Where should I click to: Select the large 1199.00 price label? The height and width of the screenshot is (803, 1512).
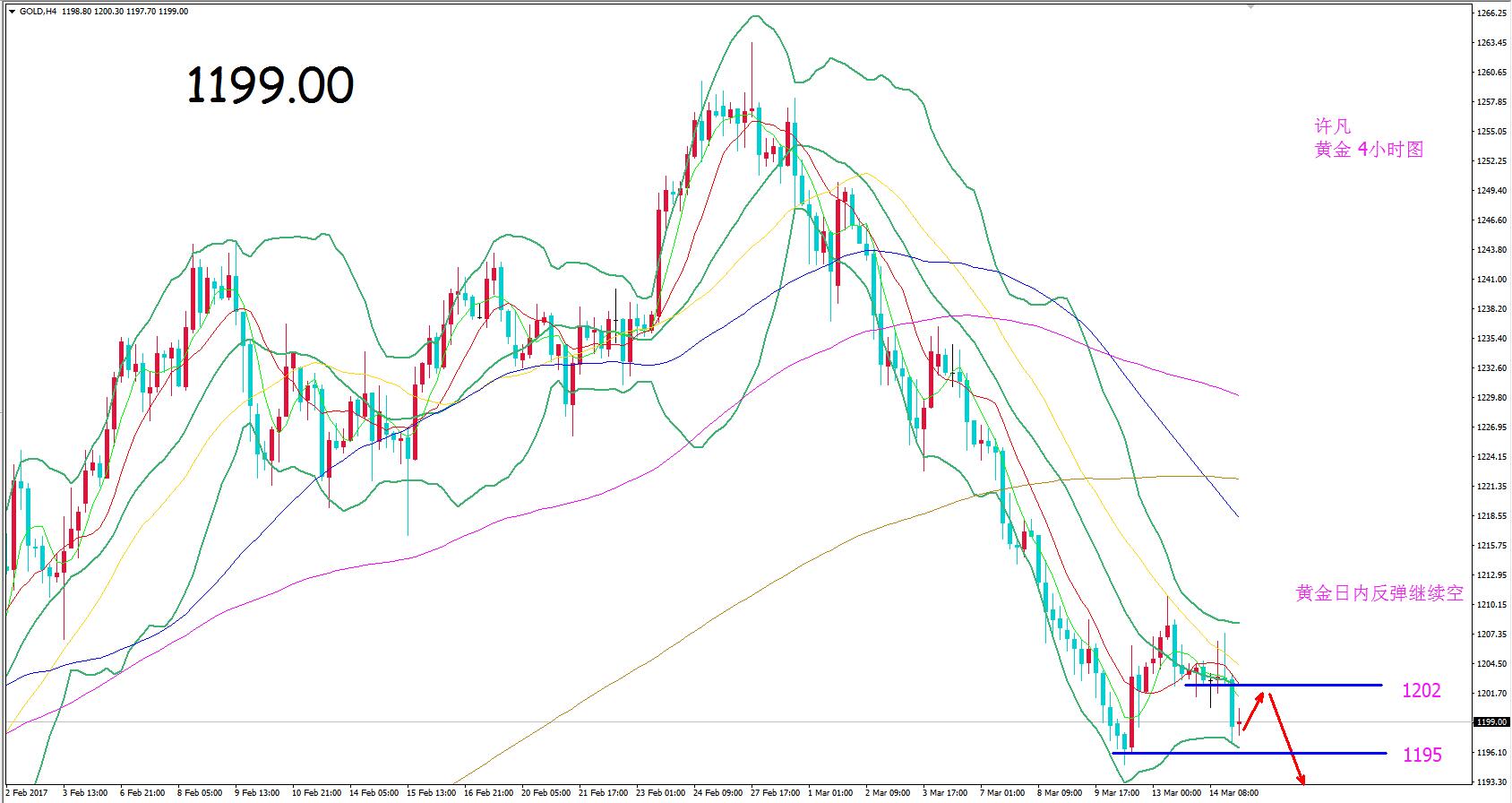(270, 86)
